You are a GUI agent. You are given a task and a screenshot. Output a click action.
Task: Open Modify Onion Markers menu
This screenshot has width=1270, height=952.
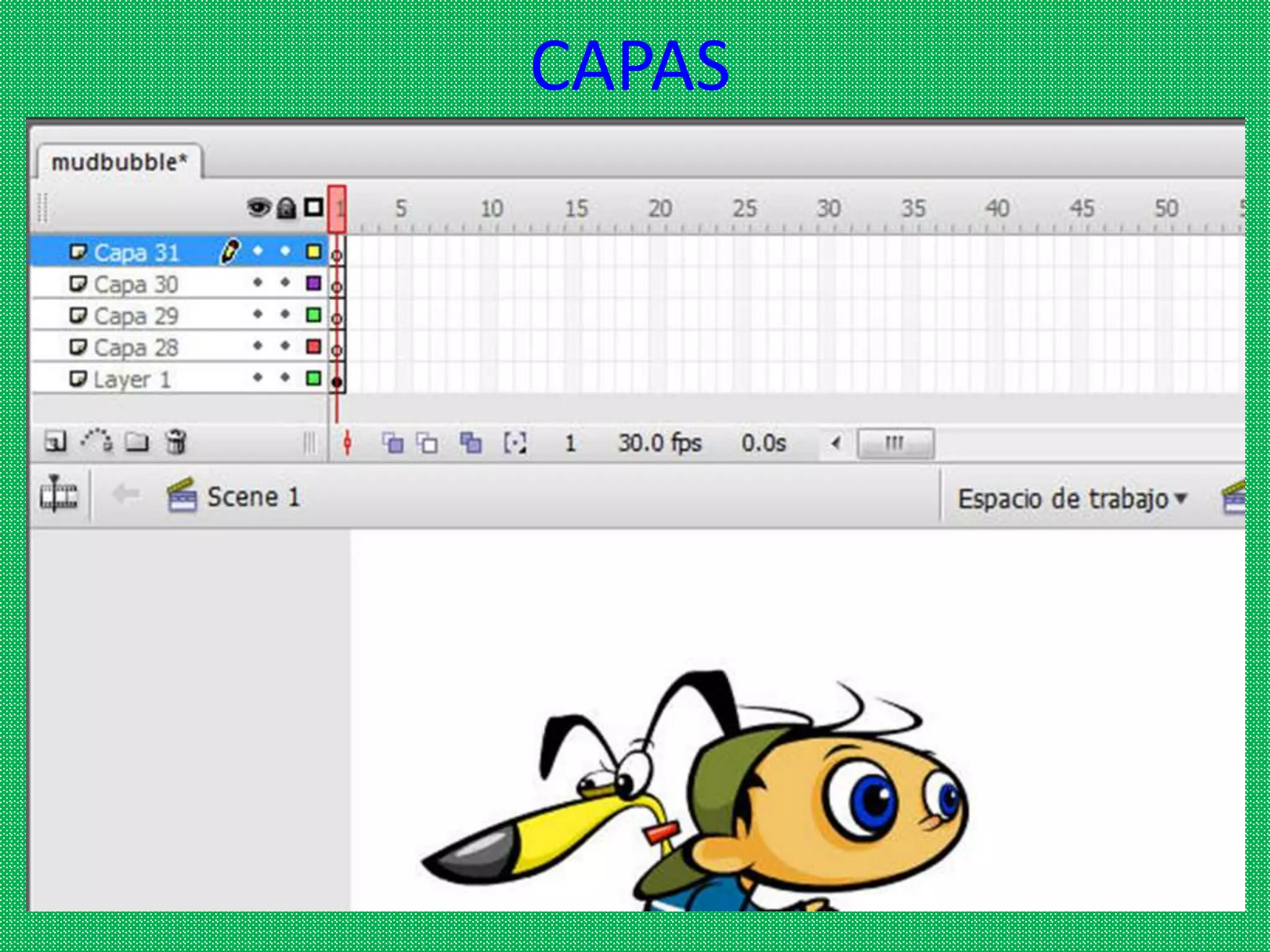coord(515,443)
